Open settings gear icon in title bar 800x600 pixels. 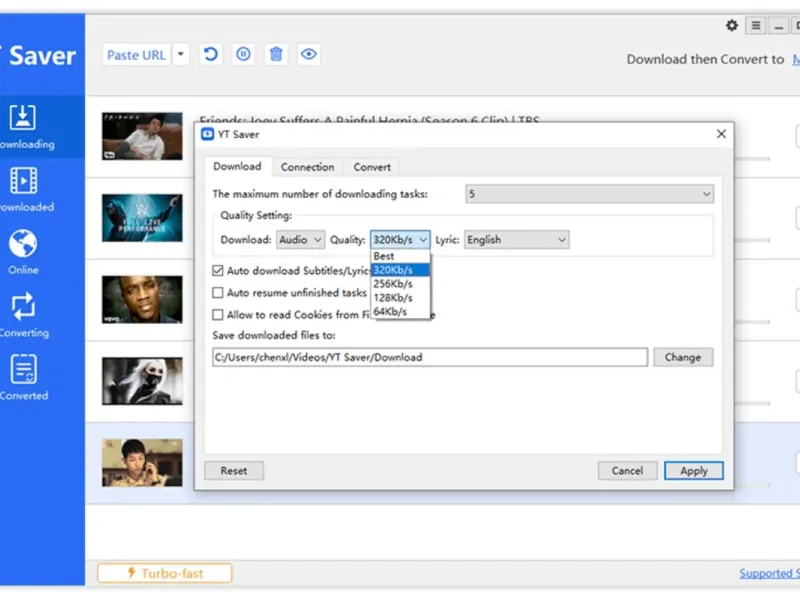click(x=732, y=26)
